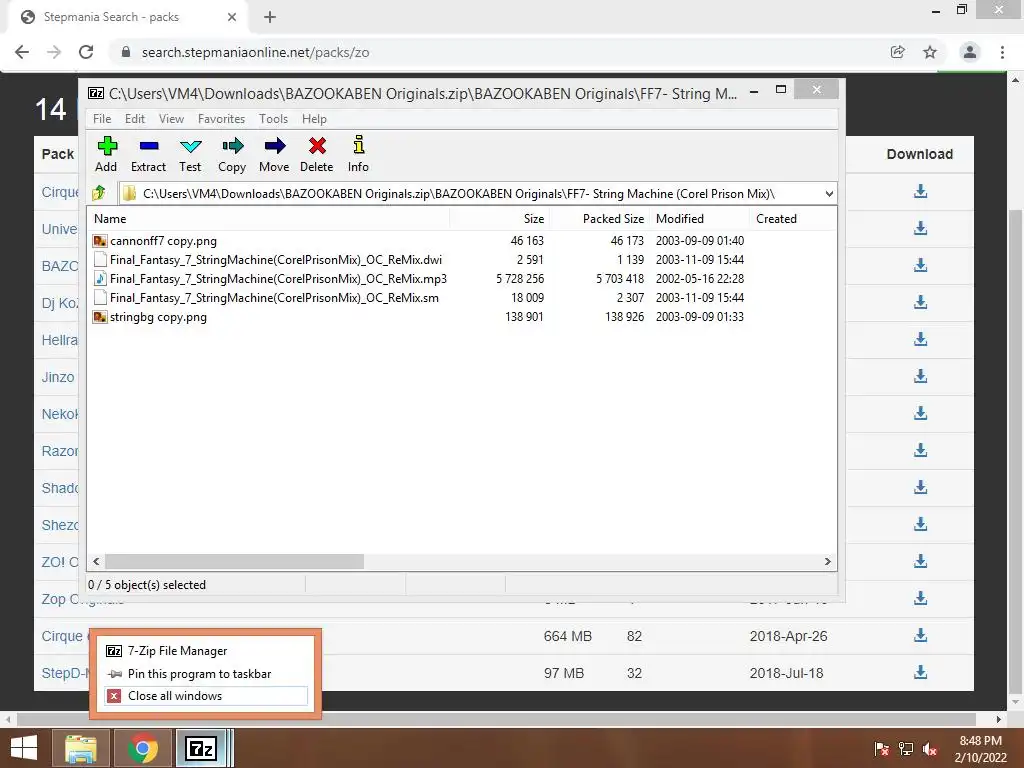Go up one folder level arrow icon
Viewport: 1024px width, 768px height.
pyautogui.click(x=99, y=193)
